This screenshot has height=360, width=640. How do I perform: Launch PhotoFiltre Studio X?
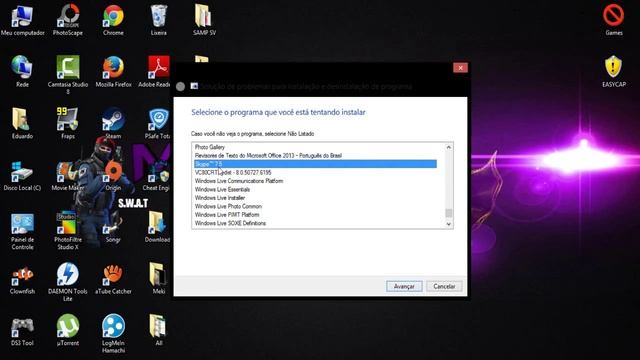point(68,231)
